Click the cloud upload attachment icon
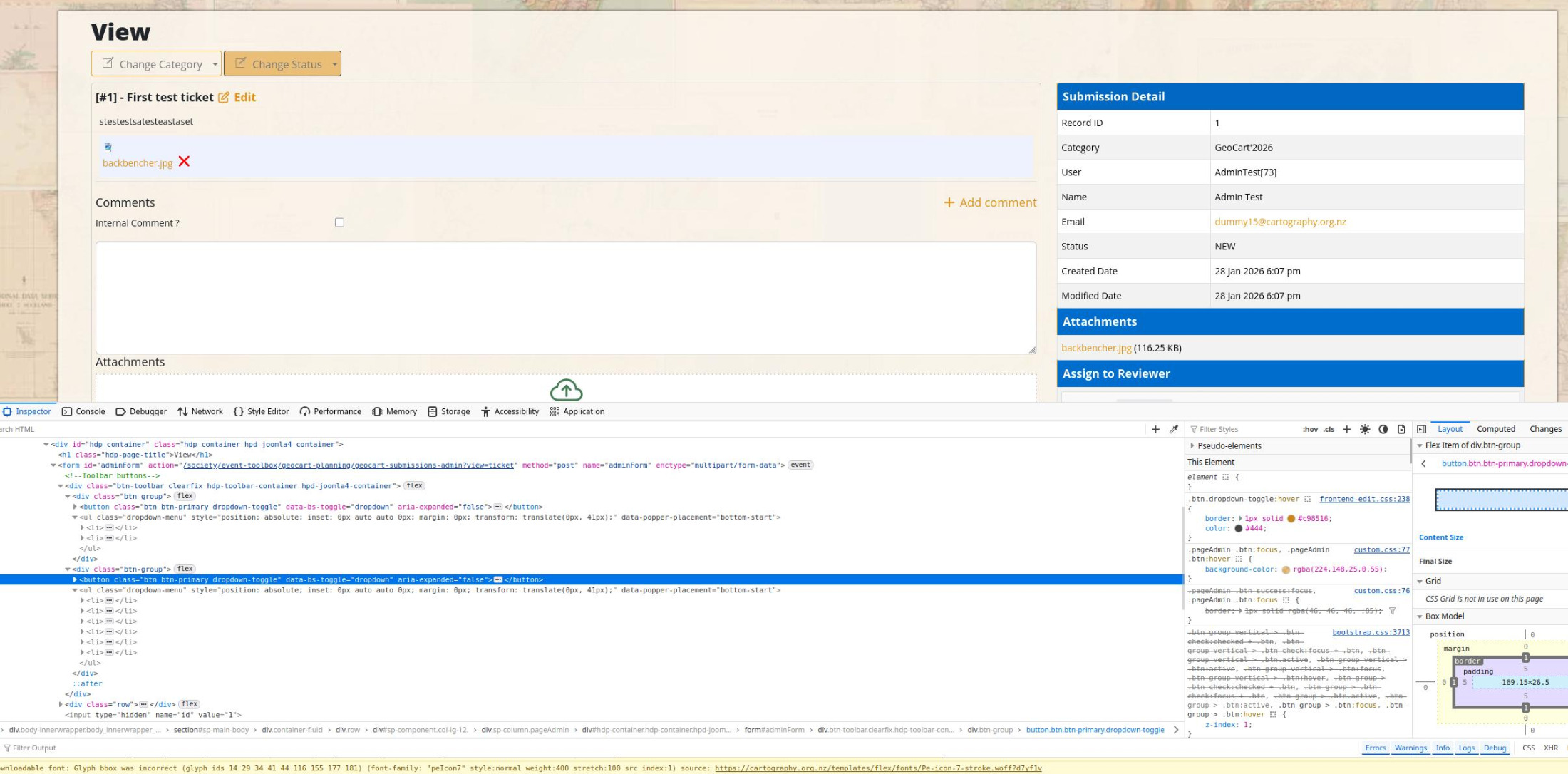The image size is (1568, 774). pos(566,390)
